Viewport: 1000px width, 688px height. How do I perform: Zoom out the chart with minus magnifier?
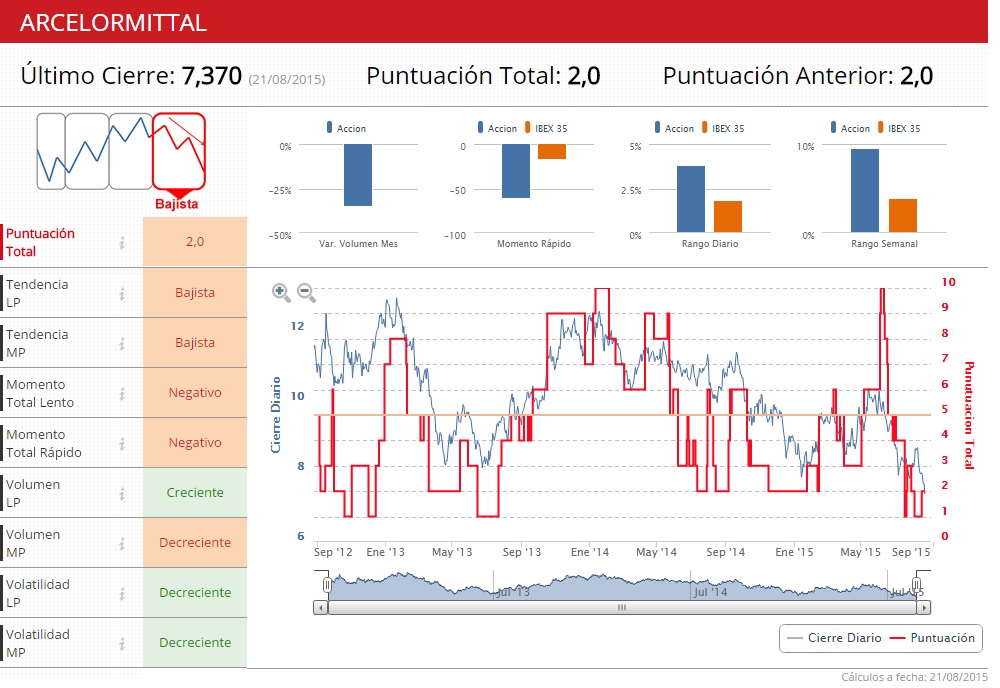click(307, 292)
